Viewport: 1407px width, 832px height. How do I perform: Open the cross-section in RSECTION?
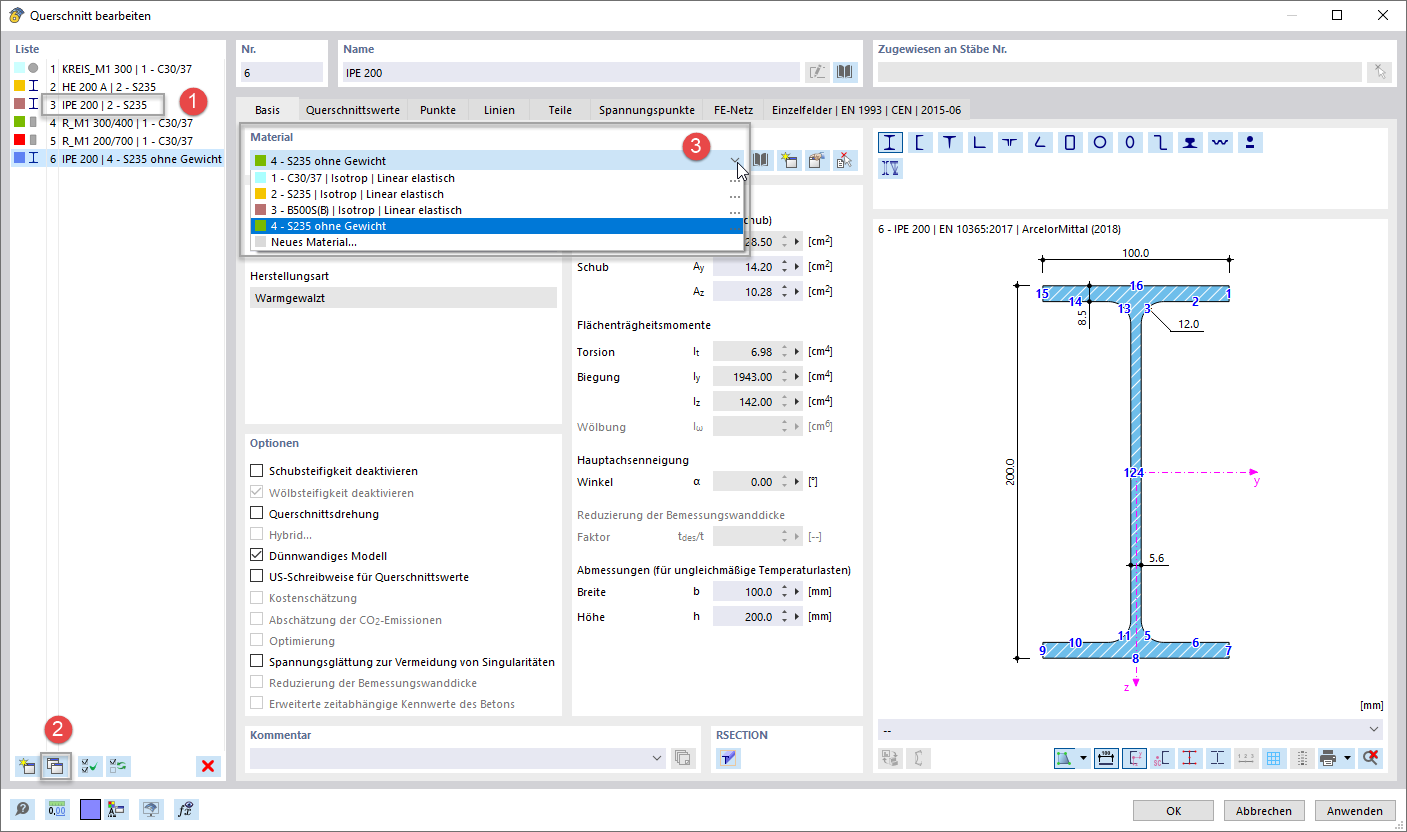(x=728, y=758)
